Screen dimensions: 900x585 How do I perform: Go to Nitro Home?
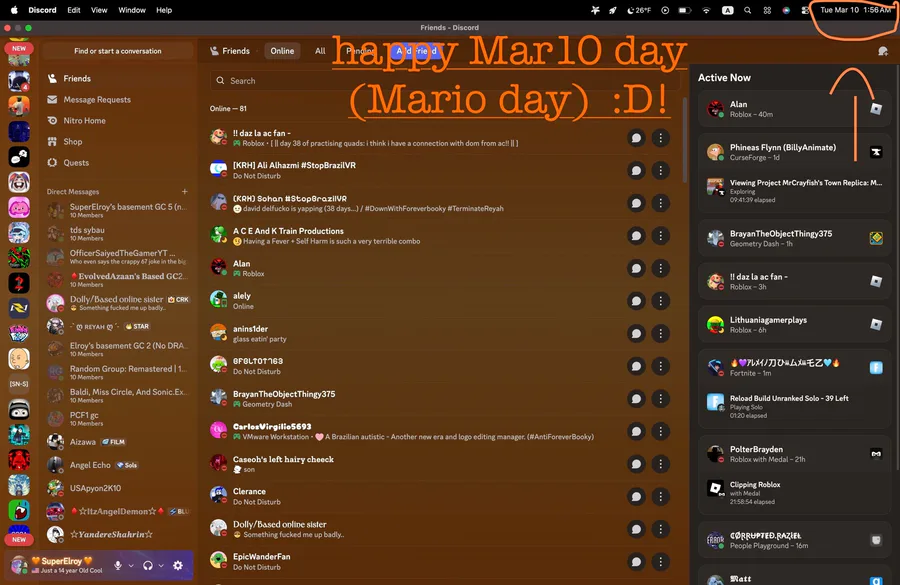[x=118, y=121]
